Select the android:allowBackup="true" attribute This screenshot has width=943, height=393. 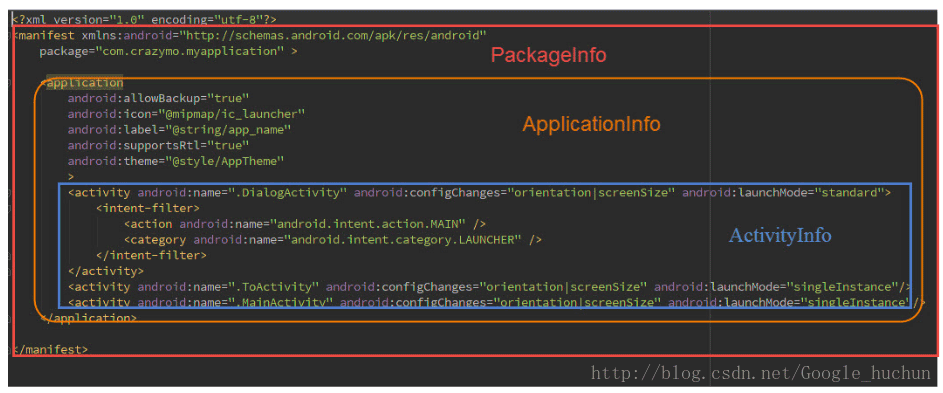click(158, 98)
